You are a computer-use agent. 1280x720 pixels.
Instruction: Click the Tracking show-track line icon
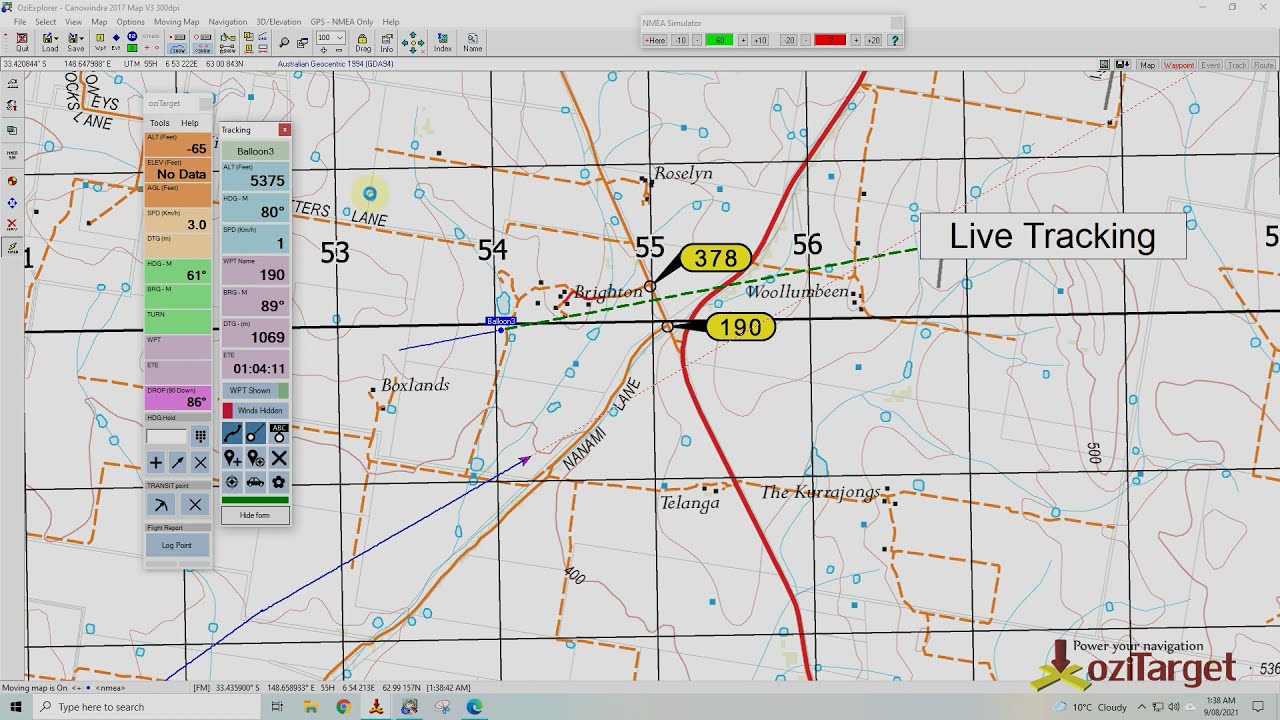tap(232, 433)
